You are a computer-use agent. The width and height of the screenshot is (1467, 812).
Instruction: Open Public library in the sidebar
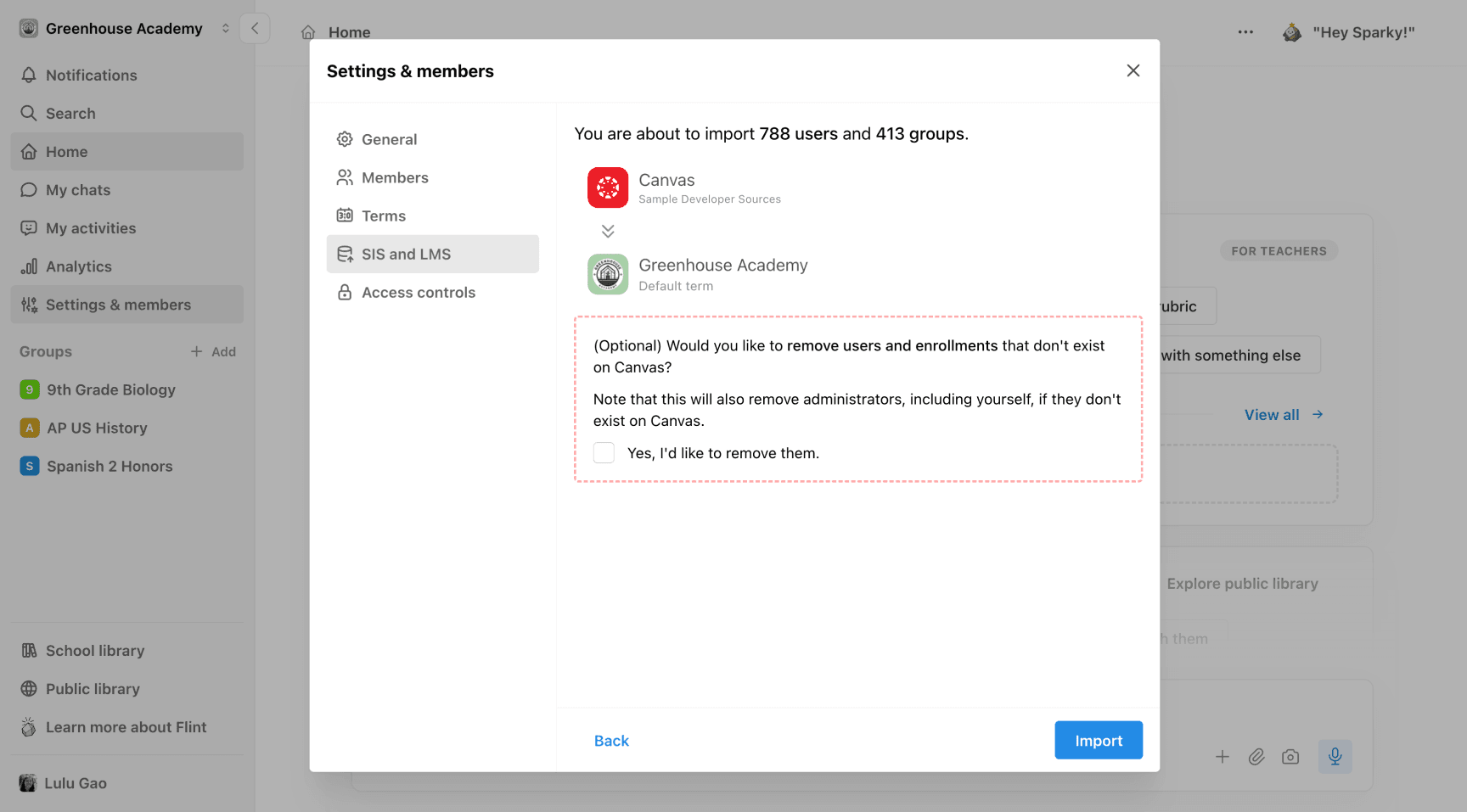(127, 688)
